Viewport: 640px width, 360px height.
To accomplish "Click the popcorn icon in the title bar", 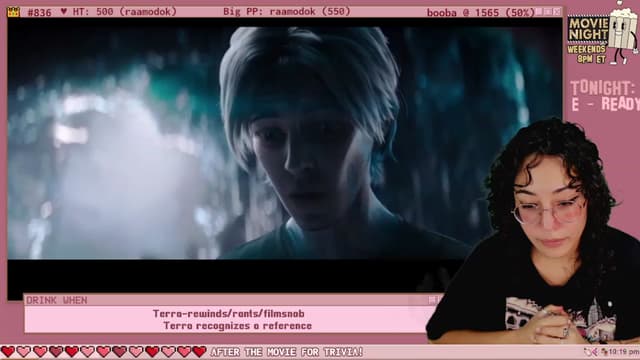I will (x=13, y=12).
